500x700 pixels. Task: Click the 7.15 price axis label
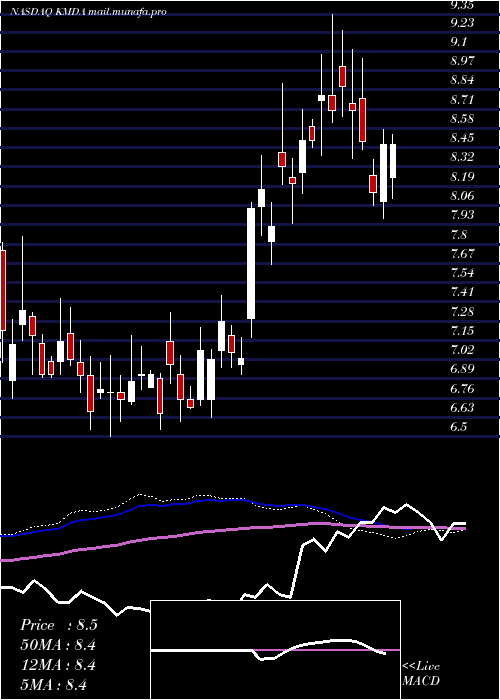click(x=462, y=330)
